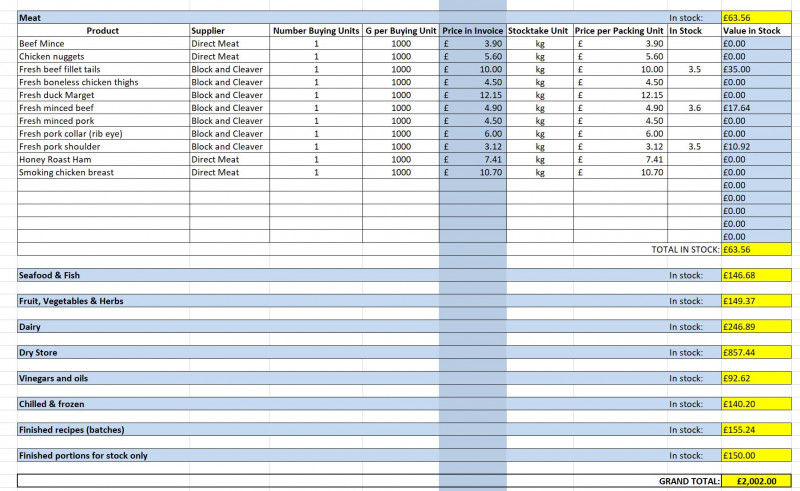
Task: Click the £10.92 value in stock cell
Action: pyautogui.click(x=756, y=146)
